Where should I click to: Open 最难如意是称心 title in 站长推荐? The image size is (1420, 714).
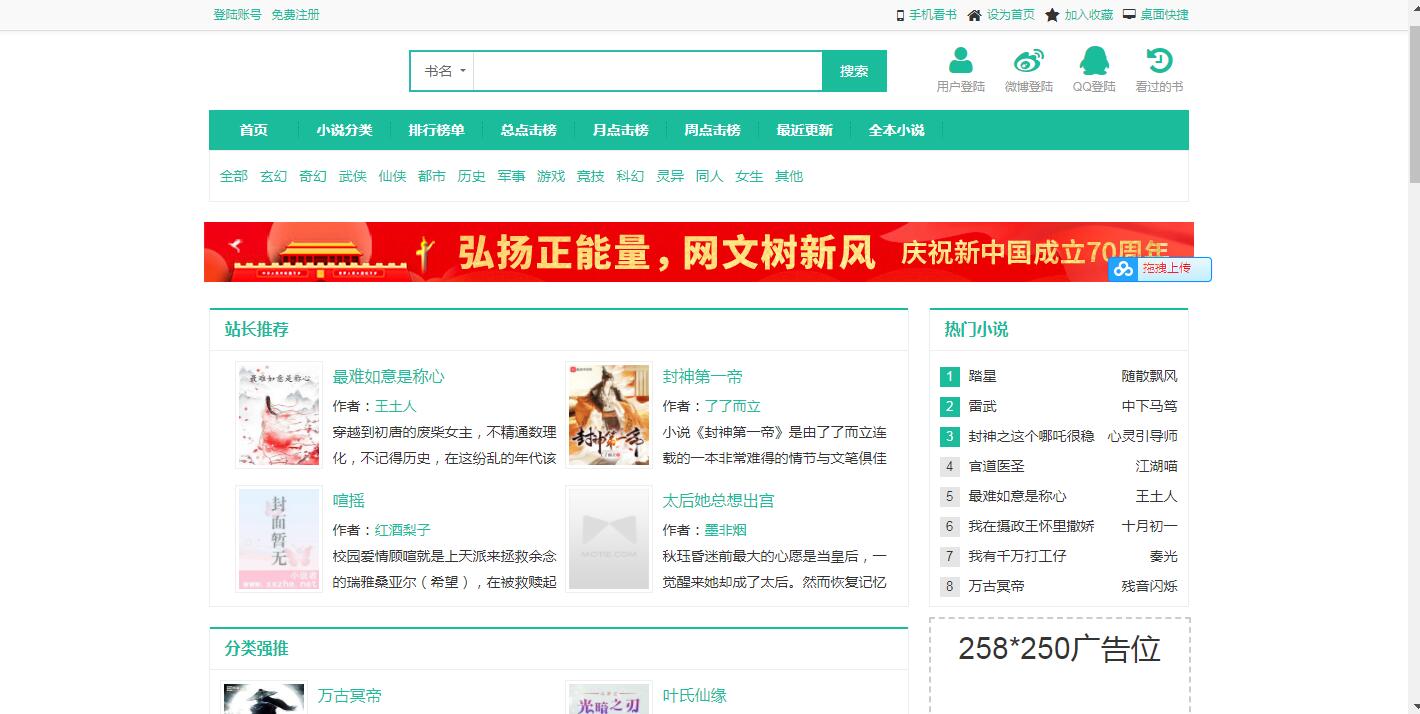389,376
